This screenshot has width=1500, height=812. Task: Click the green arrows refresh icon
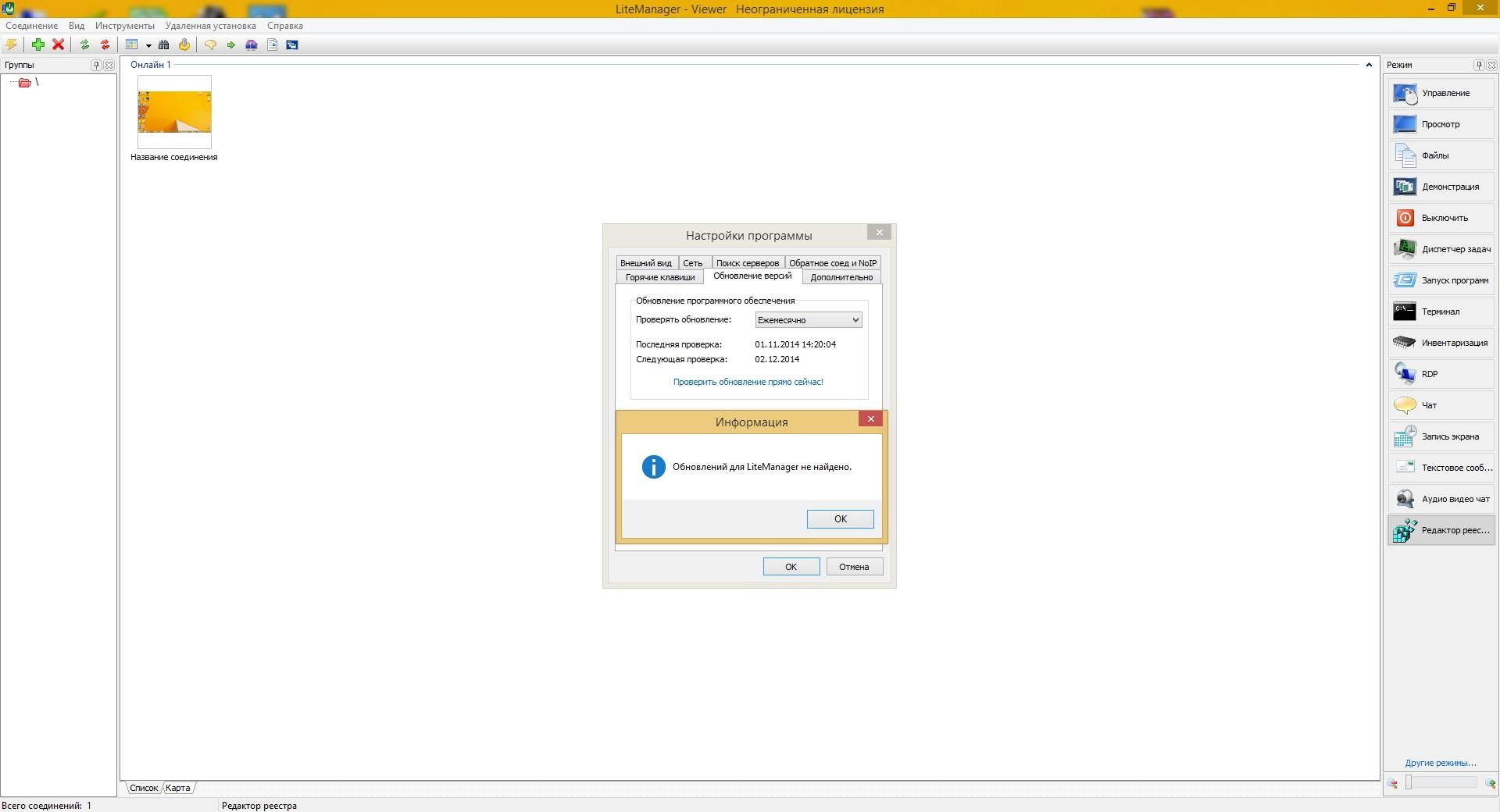click(x=84, y=45)
